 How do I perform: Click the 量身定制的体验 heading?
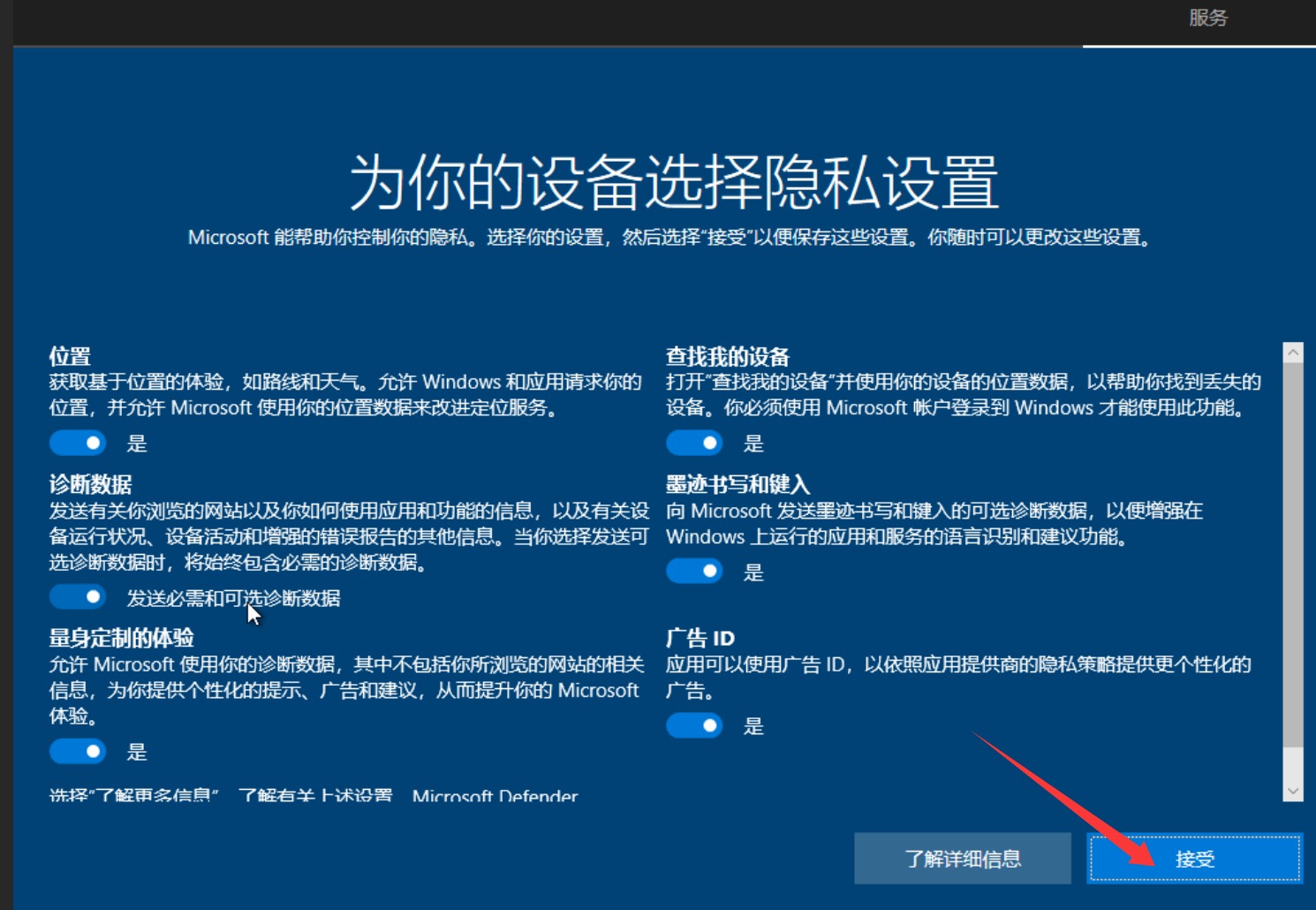(x=121, y=638)
